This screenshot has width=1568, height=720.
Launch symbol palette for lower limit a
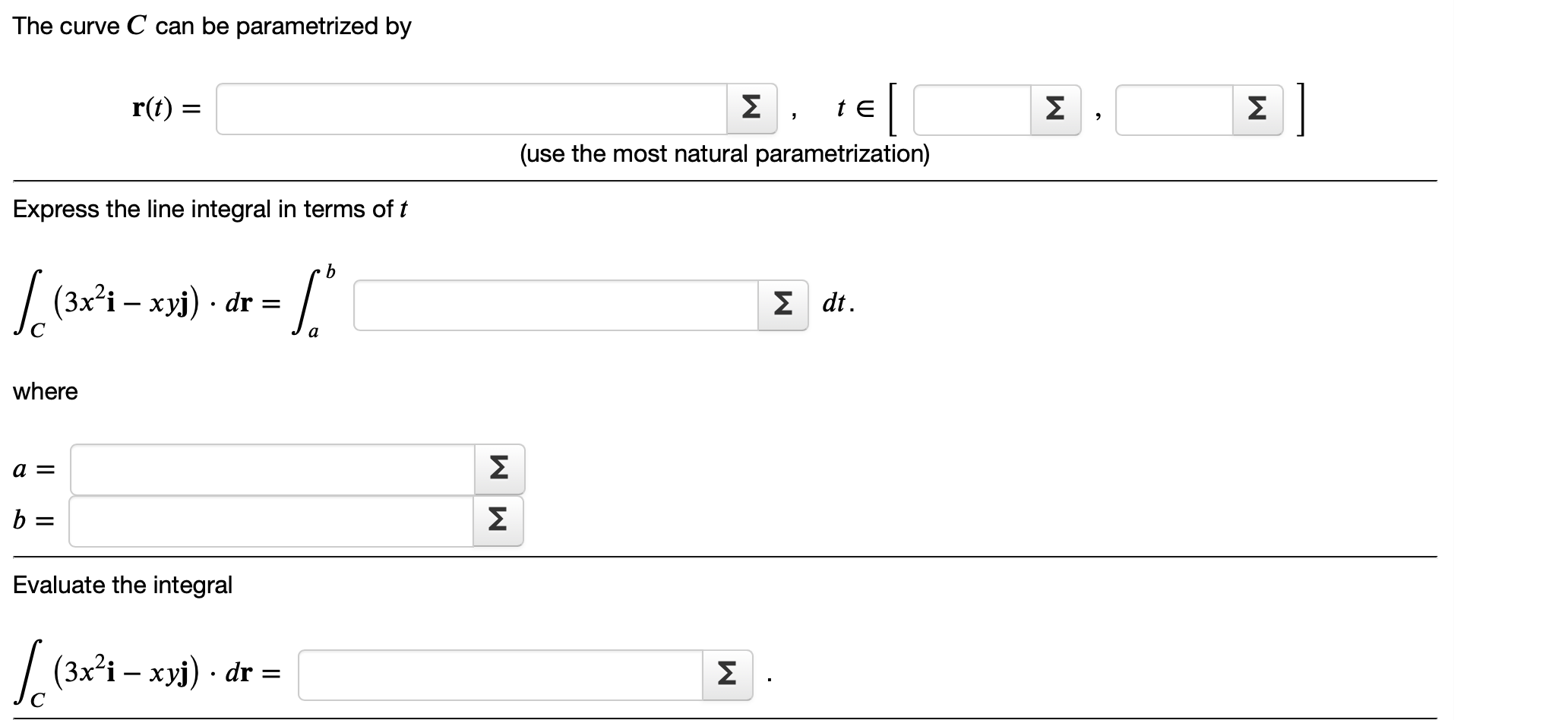[x=498, y=469]
